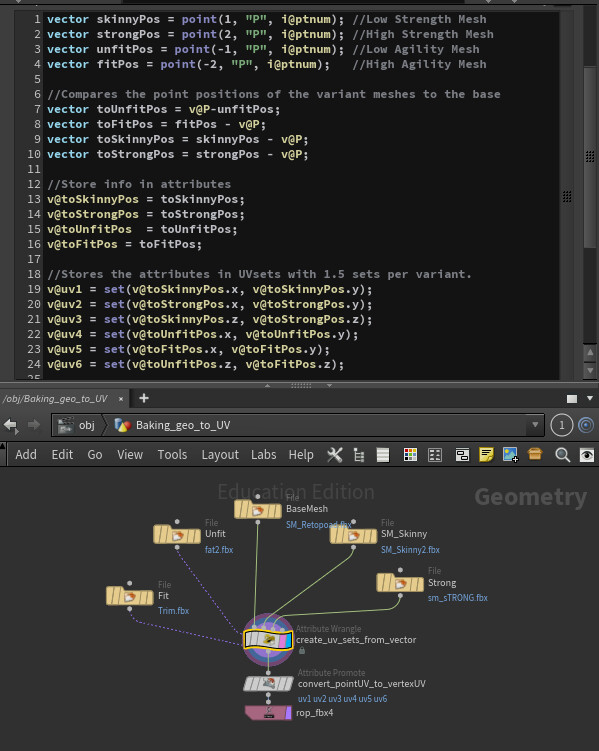Select the create_uv_sets_from_vector wrangle node
The width and height of the screenshot is (599, 751).
coord(268,640)
